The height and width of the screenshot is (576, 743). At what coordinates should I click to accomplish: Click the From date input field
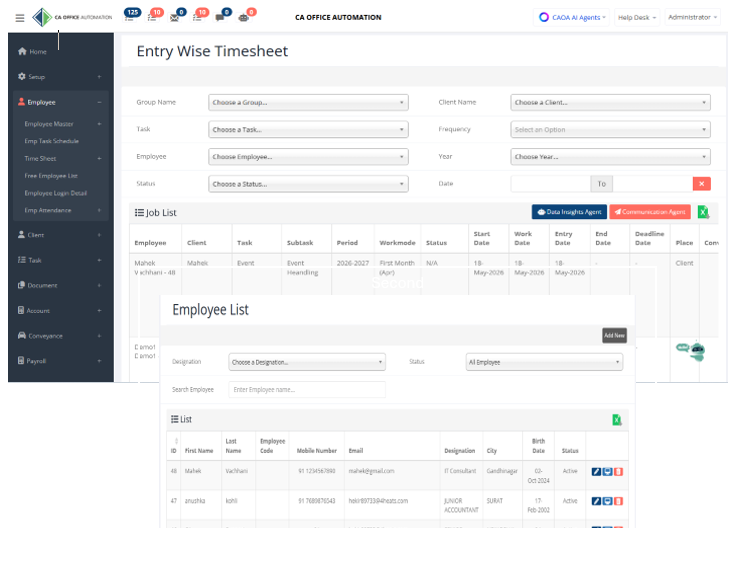coord(551,184)
